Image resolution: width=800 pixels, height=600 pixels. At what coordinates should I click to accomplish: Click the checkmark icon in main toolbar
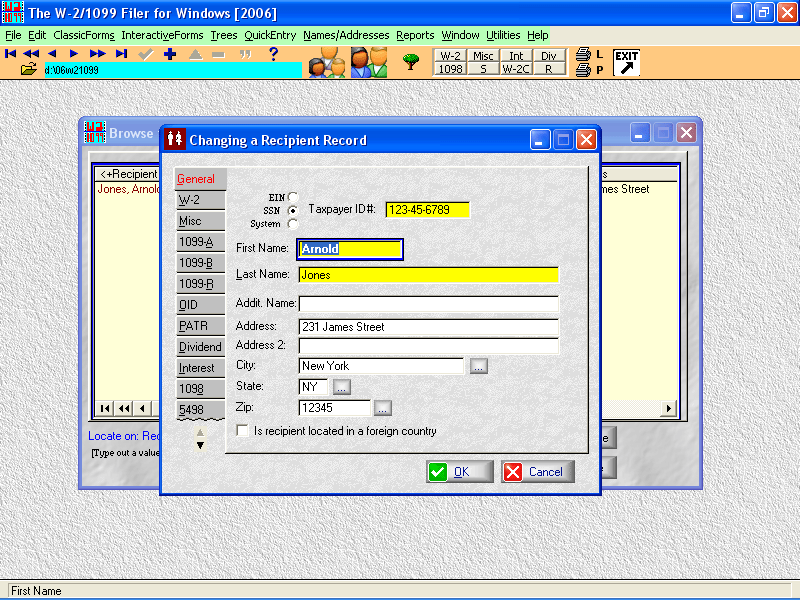pos(146,54)
